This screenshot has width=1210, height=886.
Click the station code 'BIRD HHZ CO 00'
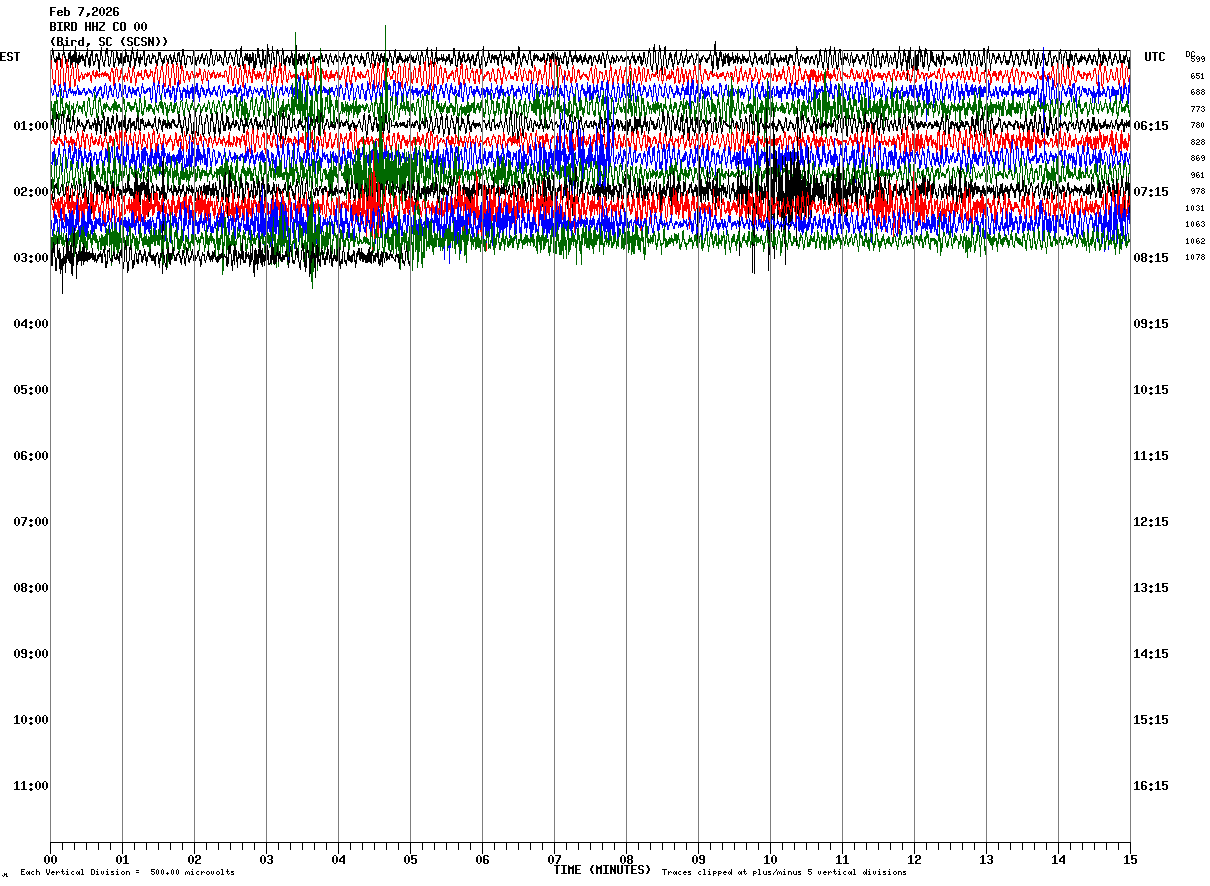click(98, 27)
